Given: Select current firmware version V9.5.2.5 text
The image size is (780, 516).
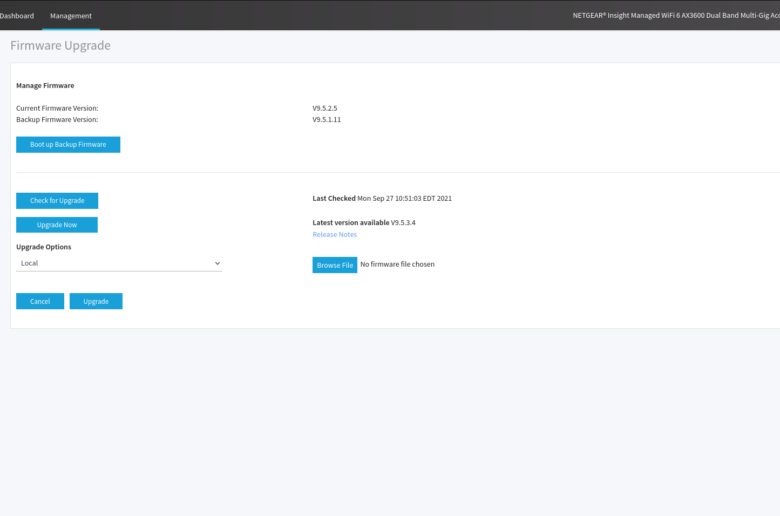Looking at the screenshot, I should [325, 108].
